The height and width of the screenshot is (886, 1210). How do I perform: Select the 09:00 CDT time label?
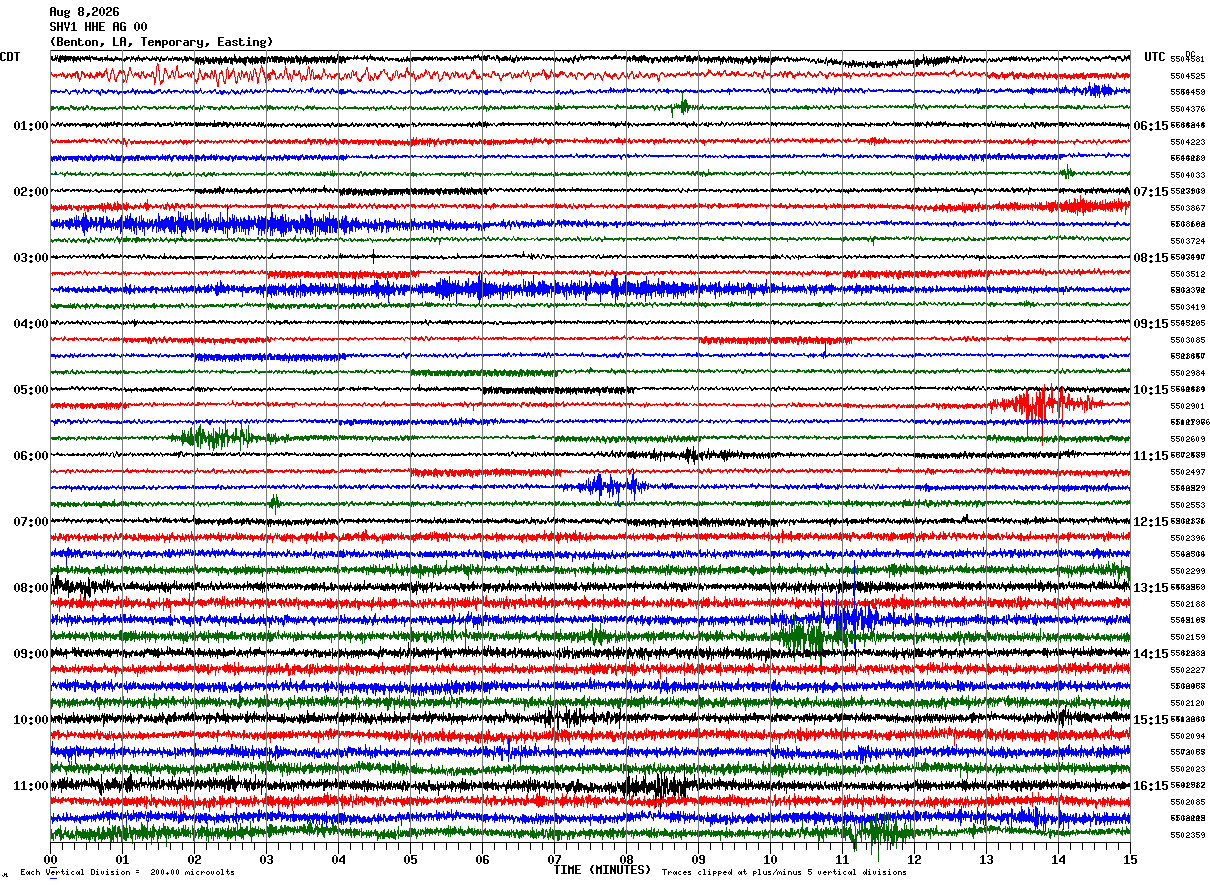coord(31,654)
